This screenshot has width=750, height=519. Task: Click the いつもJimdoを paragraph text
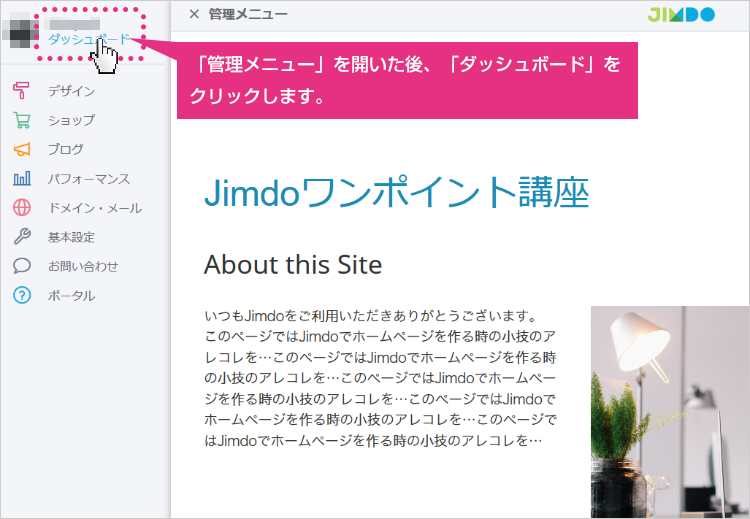click(x=380, y=378)
